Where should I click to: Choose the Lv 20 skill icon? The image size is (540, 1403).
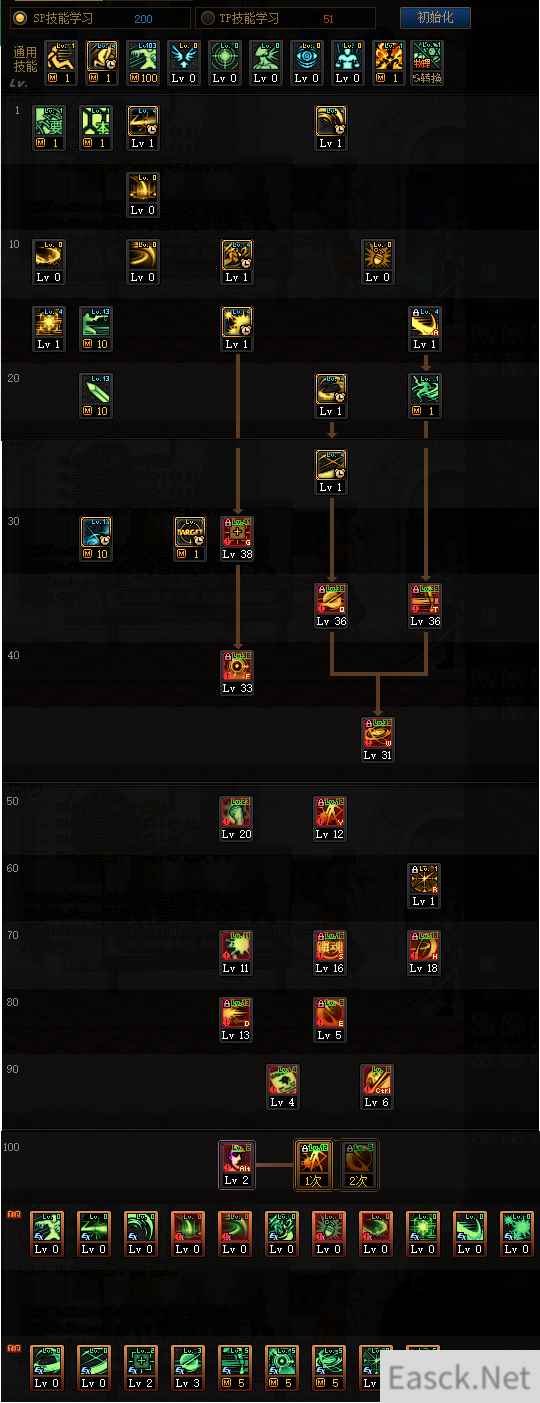(237, 818)
